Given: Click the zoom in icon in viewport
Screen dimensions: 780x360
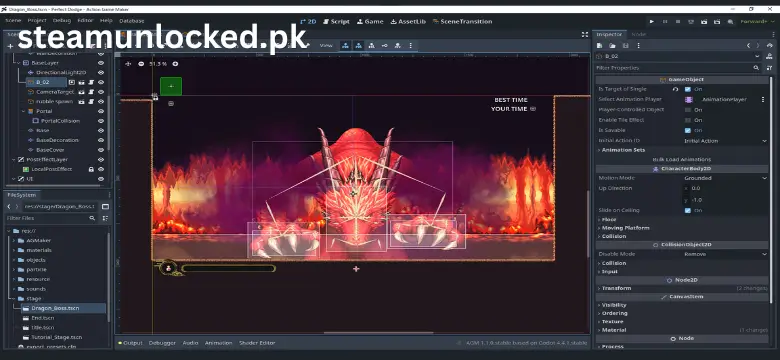Looking at the screenshot, I should (175, 64).
